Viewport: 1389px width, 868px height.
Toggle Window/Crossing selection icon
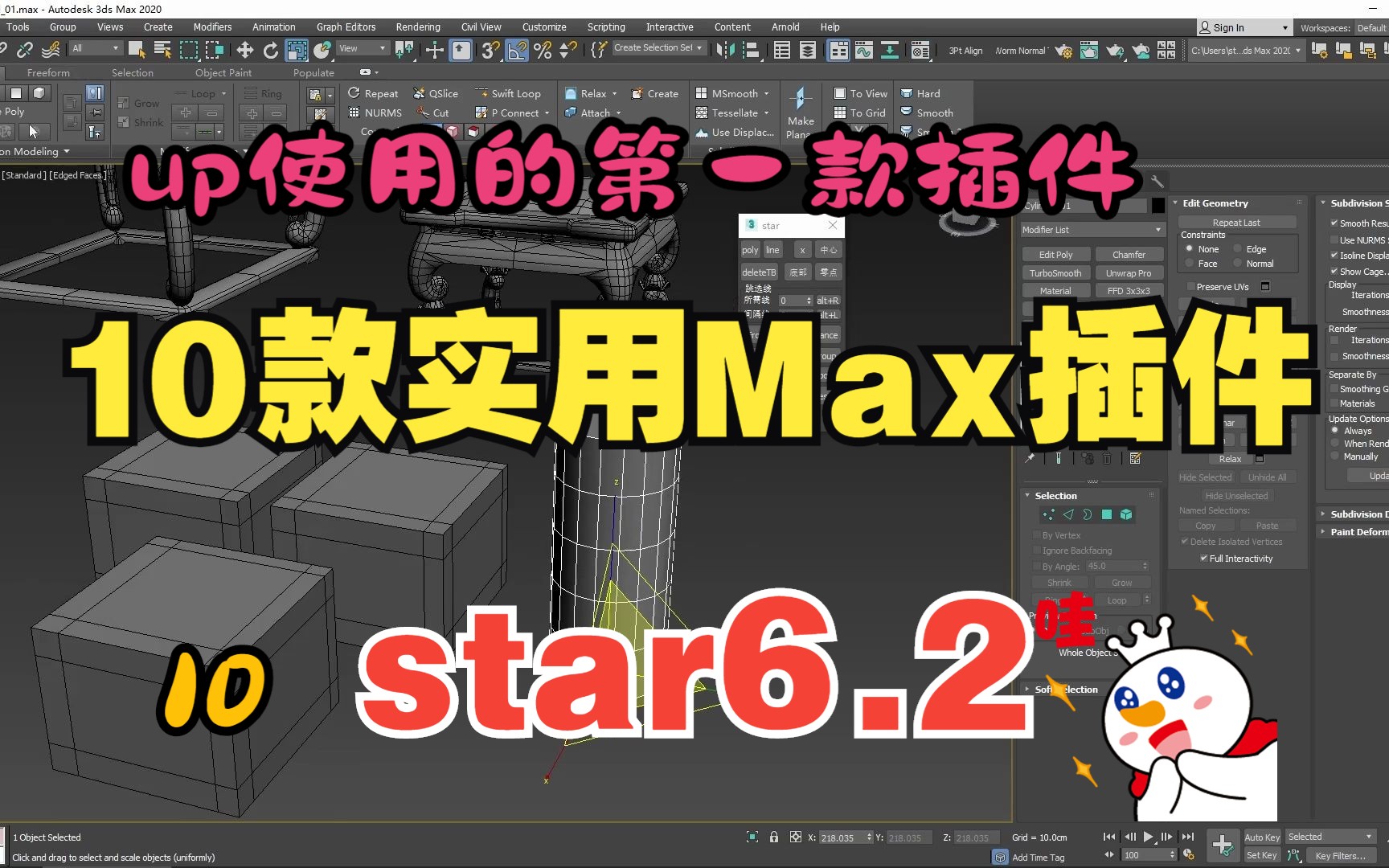[215, 50]
